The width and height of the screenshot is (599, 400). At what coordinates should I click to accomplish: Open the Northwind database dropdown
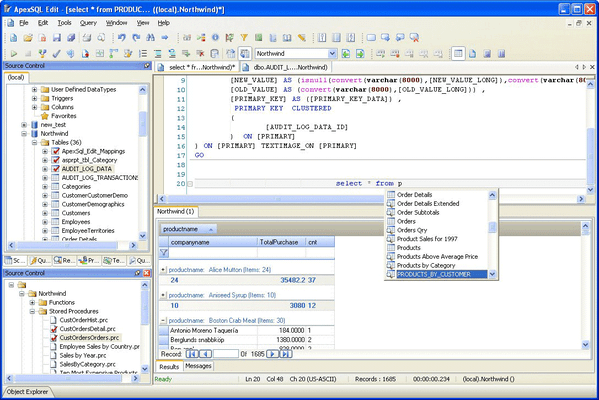(332, 54)
